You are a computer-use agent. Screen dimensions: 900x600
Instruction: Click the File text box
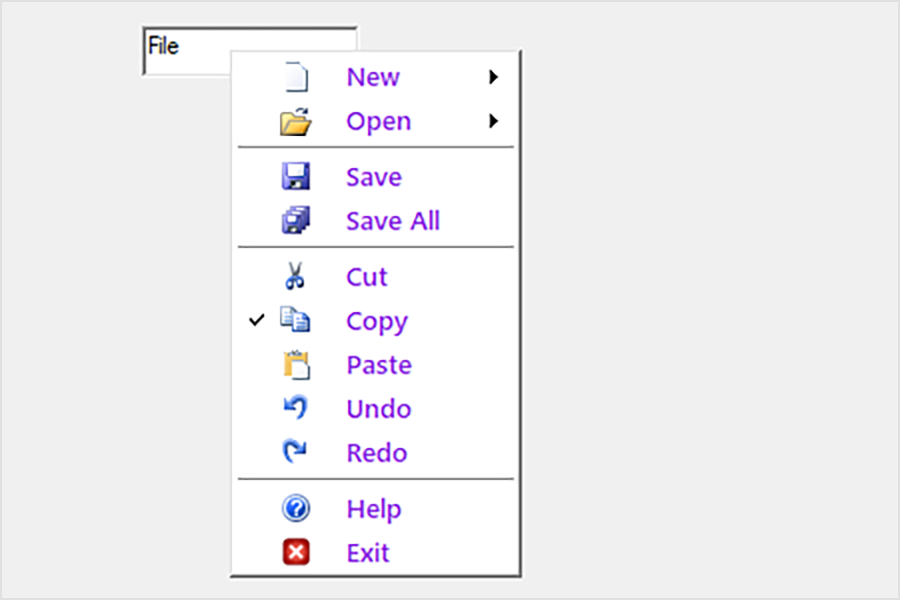[187, 47]
